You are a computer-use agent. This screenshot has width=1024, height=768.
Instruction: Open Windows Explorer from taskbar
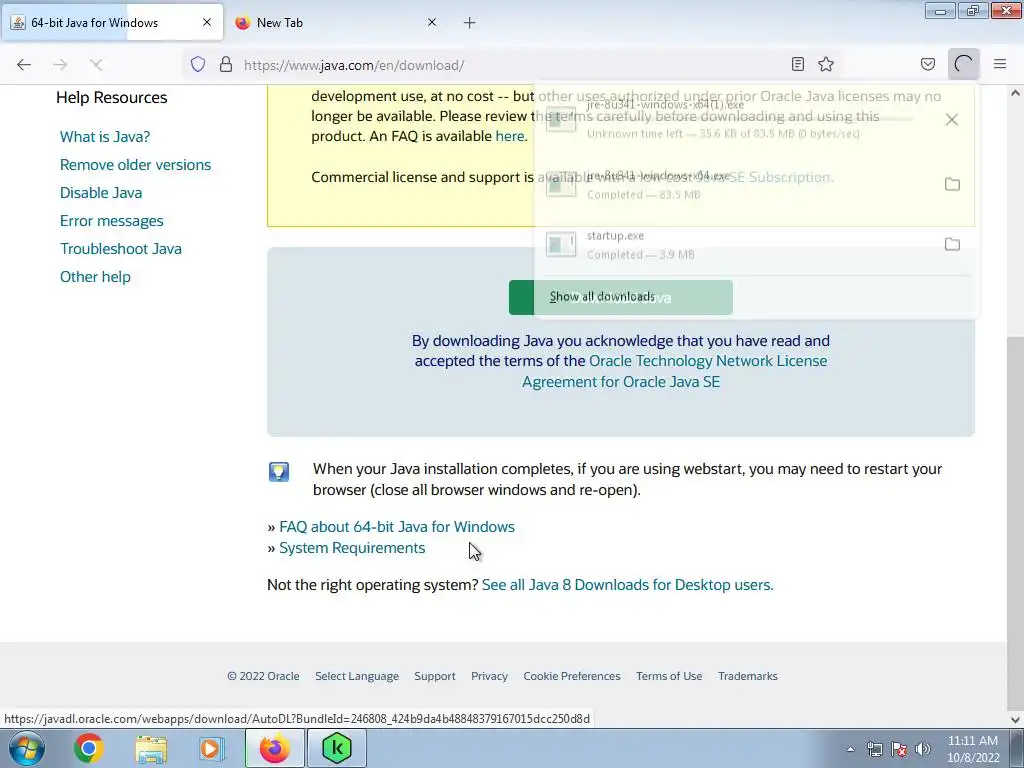click(x=151, y=748)
